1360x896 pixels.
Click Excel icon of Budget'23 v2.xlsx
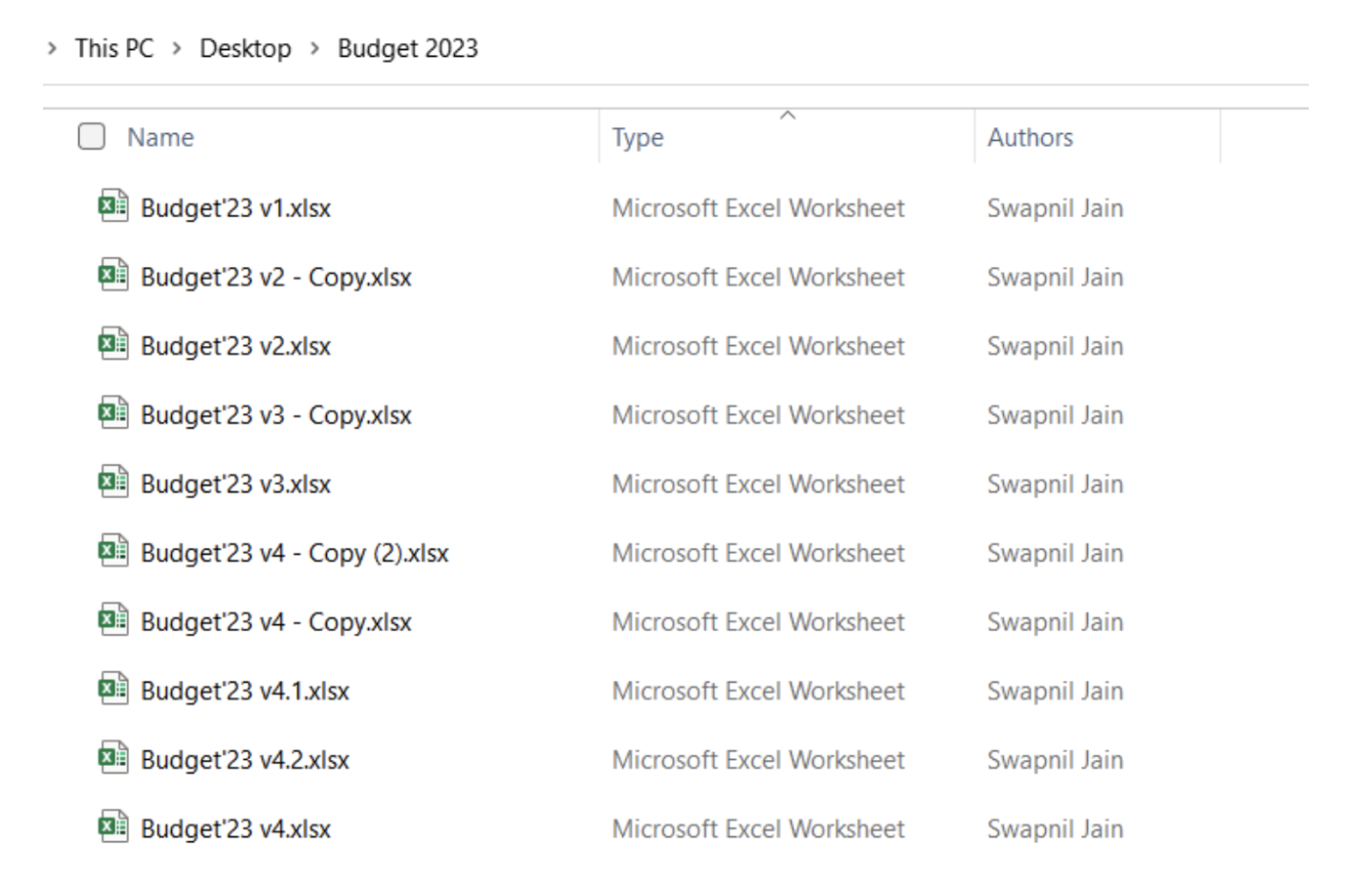tap(113, 344)
